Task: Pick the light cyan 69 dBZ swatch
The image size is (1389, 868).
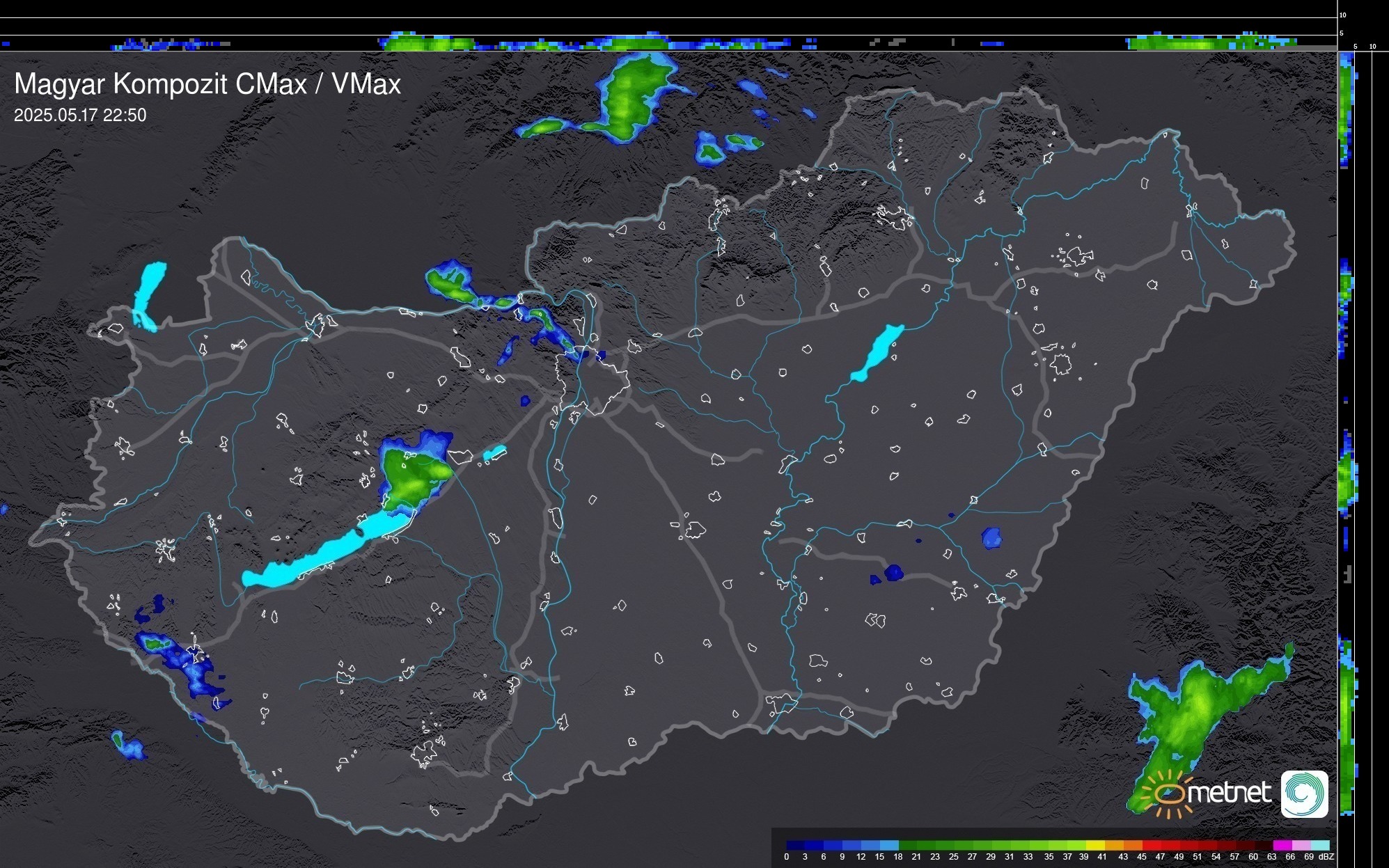Action: point(1321,845)
